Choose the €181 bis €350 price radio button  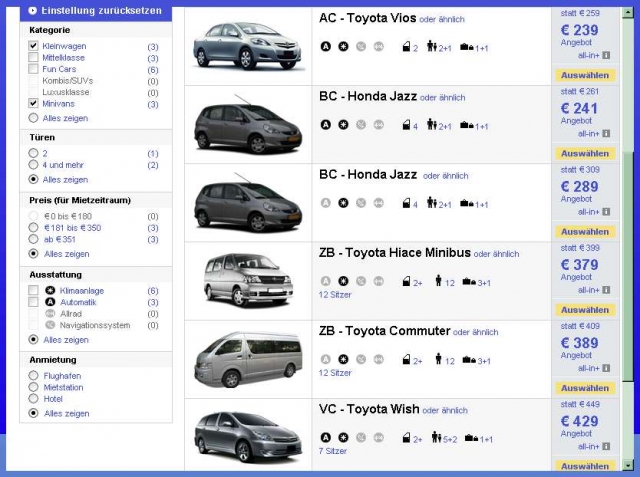pyautogui.click(x=33, y=227)
